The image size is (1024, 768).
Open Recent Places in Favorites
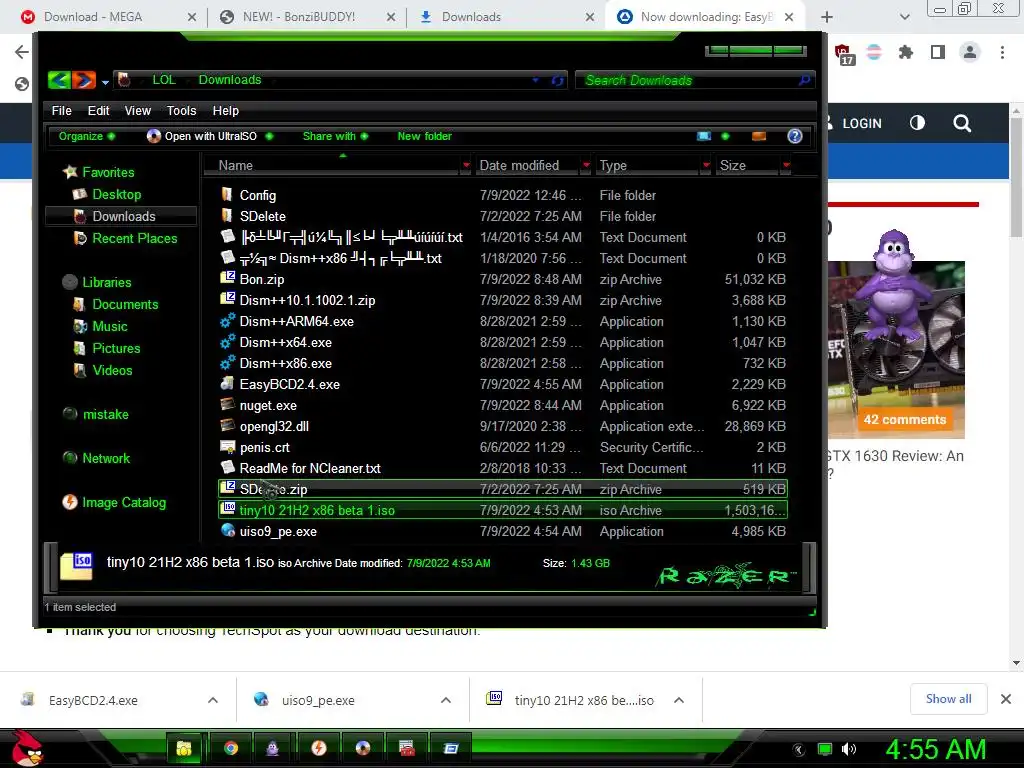click(x=135, y=238)
